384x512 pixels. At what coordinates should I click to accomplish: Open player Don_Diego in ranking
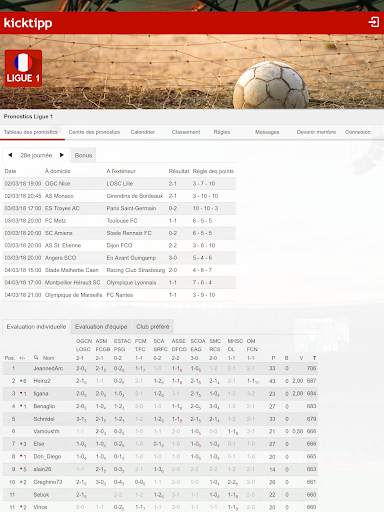tap(47, 456)
